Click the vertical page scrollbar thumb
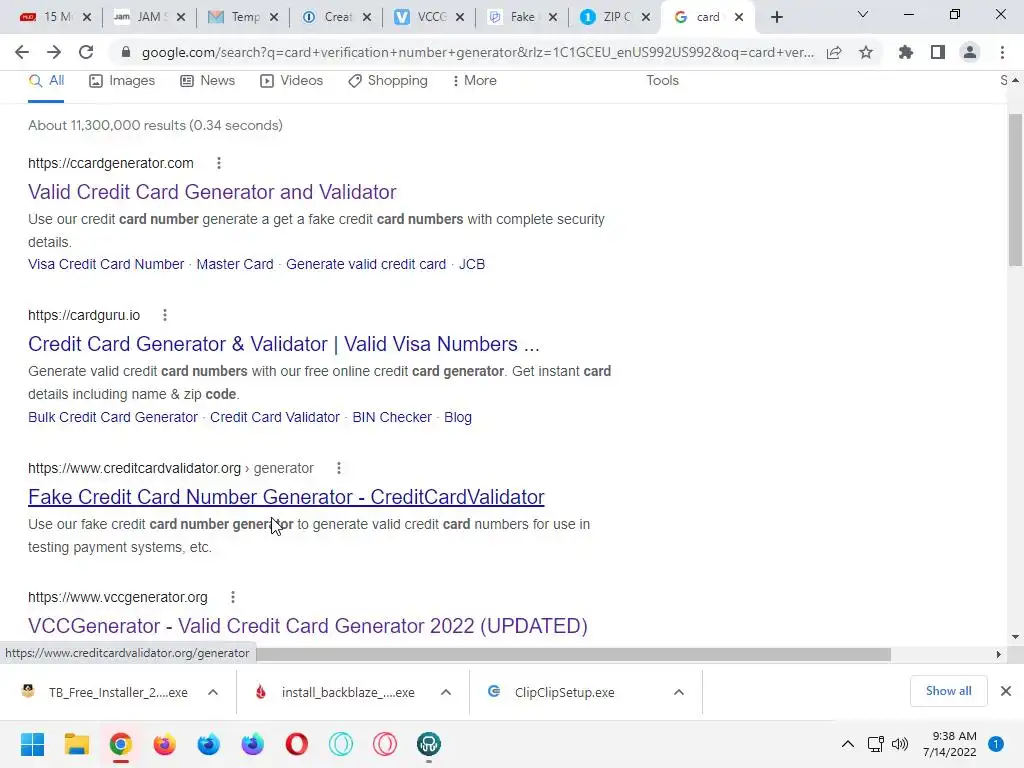This screenshot has height=768, width=1024. tap(1015, 189)
